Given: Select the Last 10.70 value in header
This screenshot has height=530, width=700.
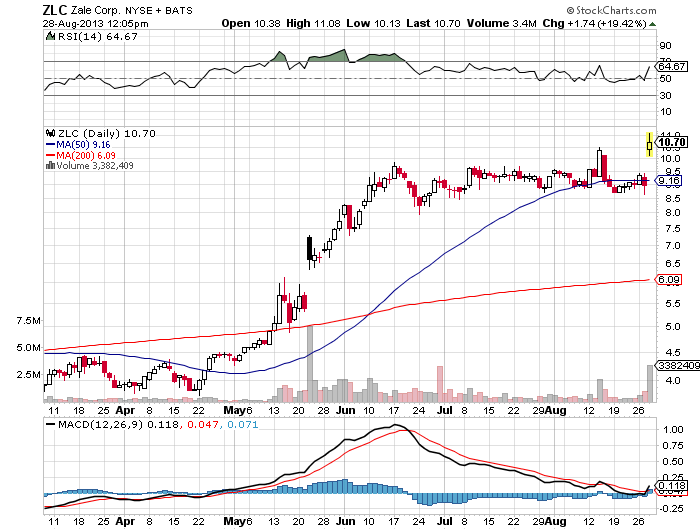Looking at the screenshot, I should (x=433, y=23).
